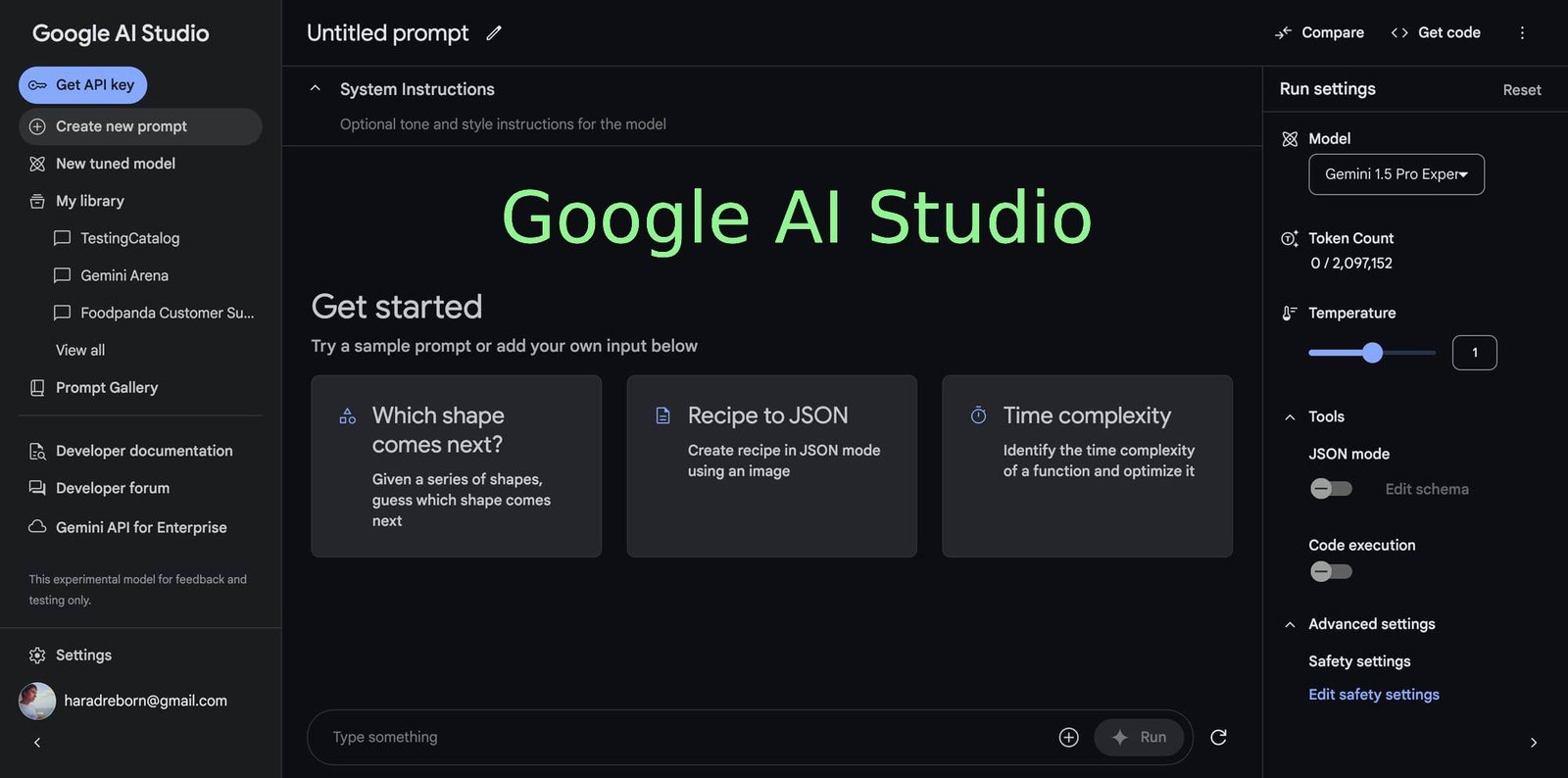Click the account avatar picture
The height and width of the screenshot is (778, 1568).
pyautogui.click(x=37, y=702)
